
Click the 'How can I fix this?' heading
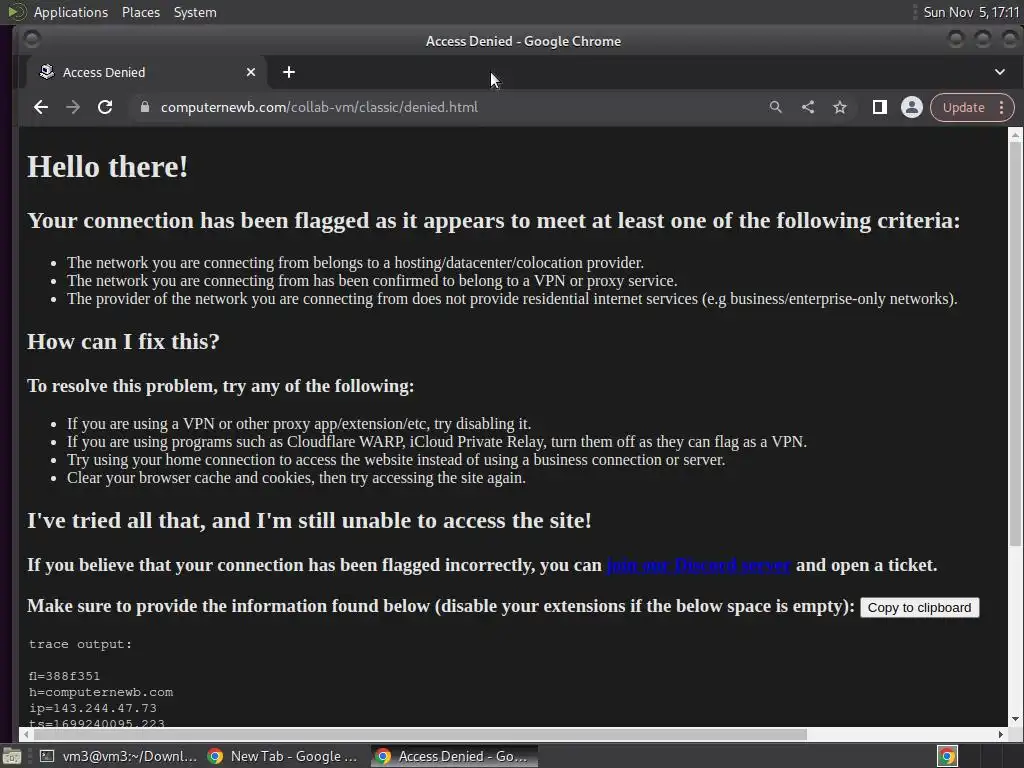pos(123,342)
